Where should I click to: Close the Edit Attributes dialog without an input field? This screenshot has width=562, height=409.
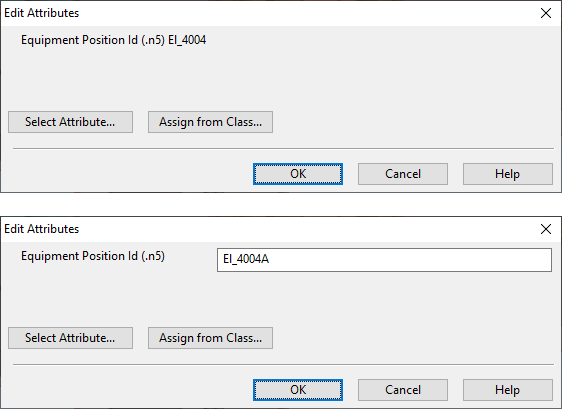(x=546, y=13)
